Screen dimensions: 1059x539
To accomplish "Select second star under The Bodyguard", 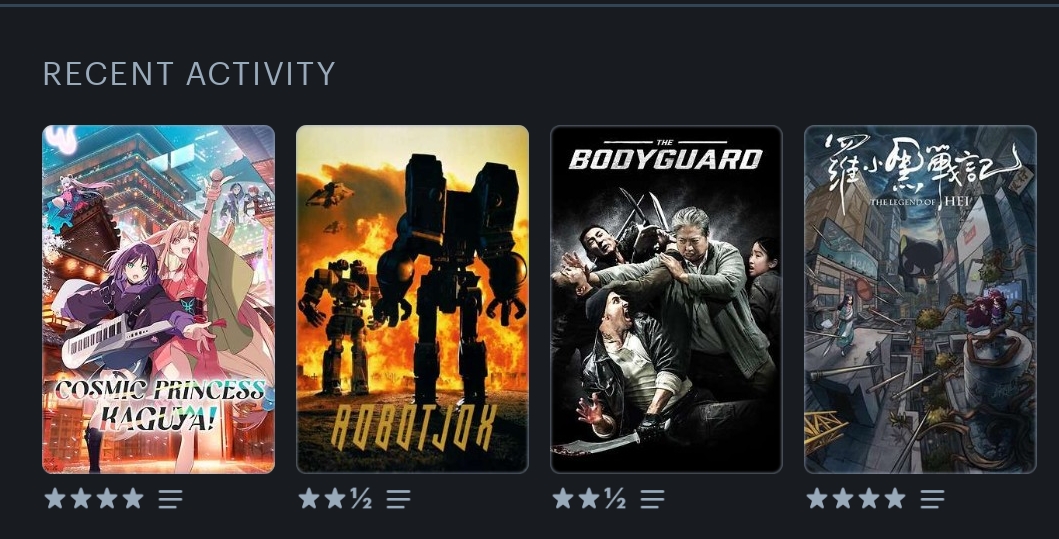I will 589,498.
